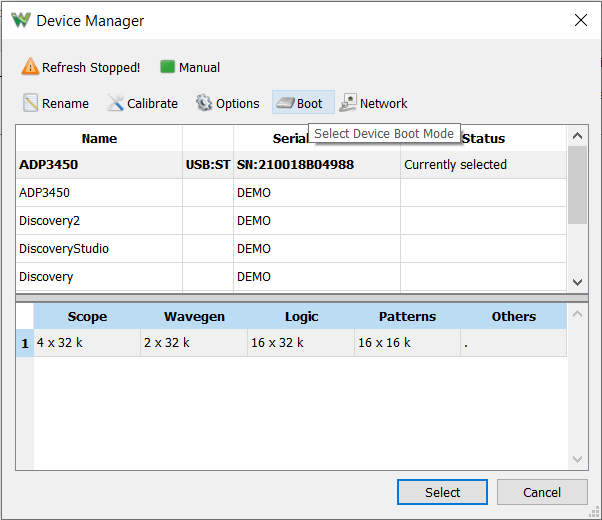Select the Discovery device row
The image size is (602, 520).
click(x=291, y=277)
